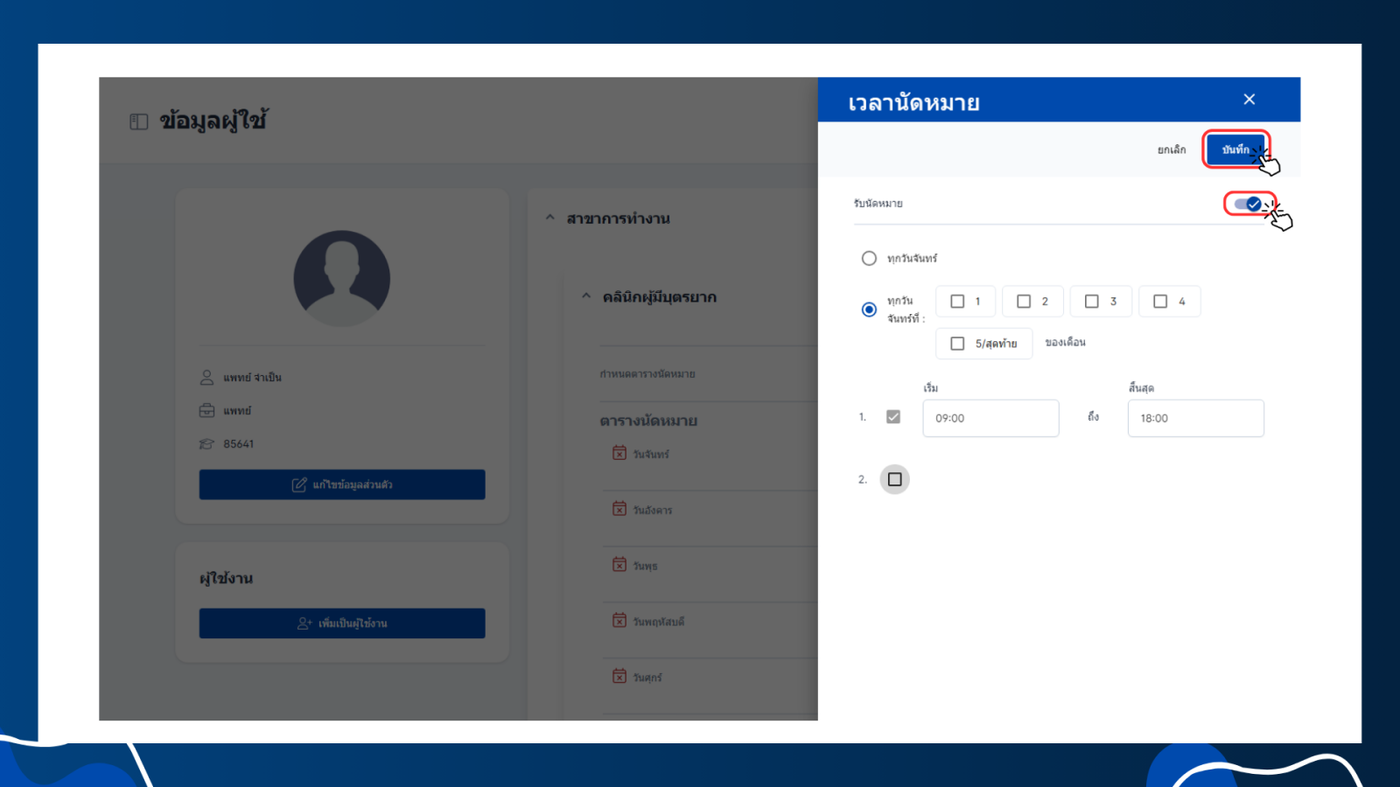This screenshot has width=1400, height=787.
Task: Click the calendar icon next to วันพุธ
Action: 619,565
